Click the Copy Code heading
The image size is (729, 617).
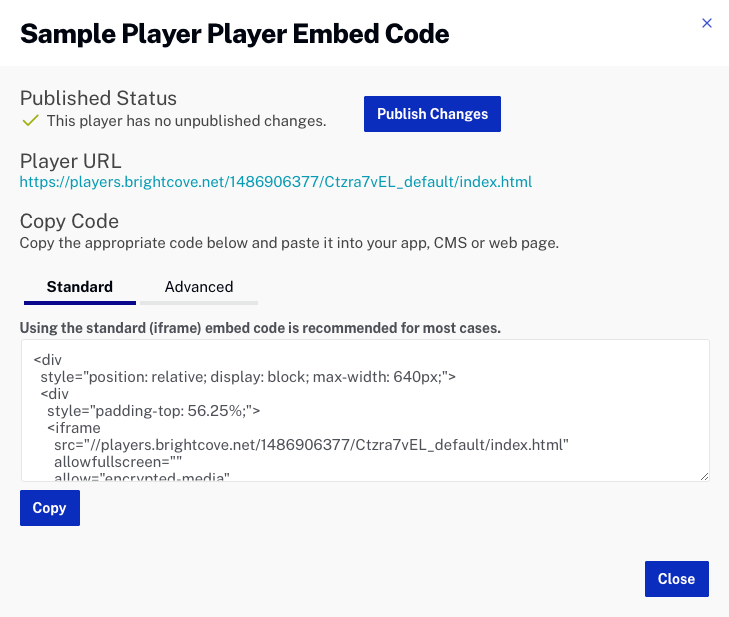[69, 221]
